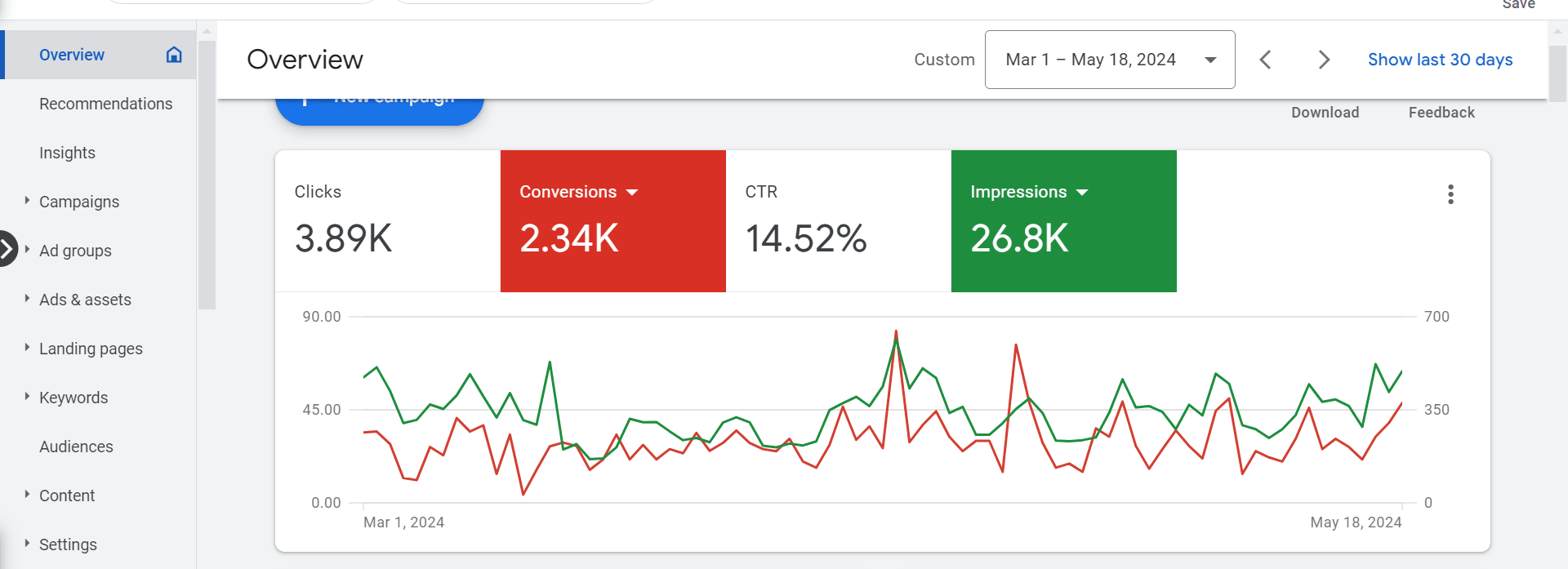This screenshot has height=569, width=1568.
Task: Expand the Campaigns section
Action: 27,201
